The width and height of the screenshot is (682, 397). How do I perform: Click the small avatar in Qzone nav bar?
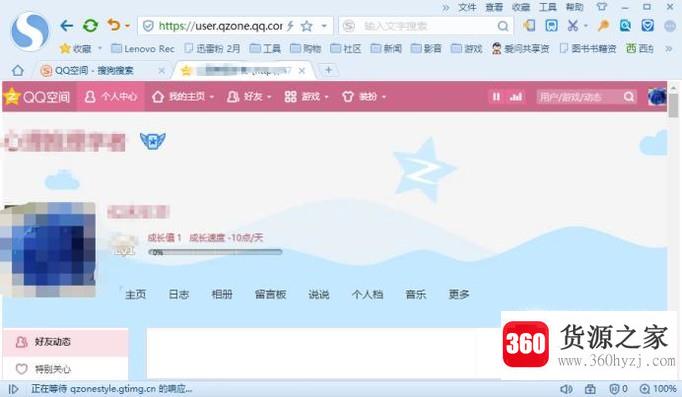click(x=657, y=97)
